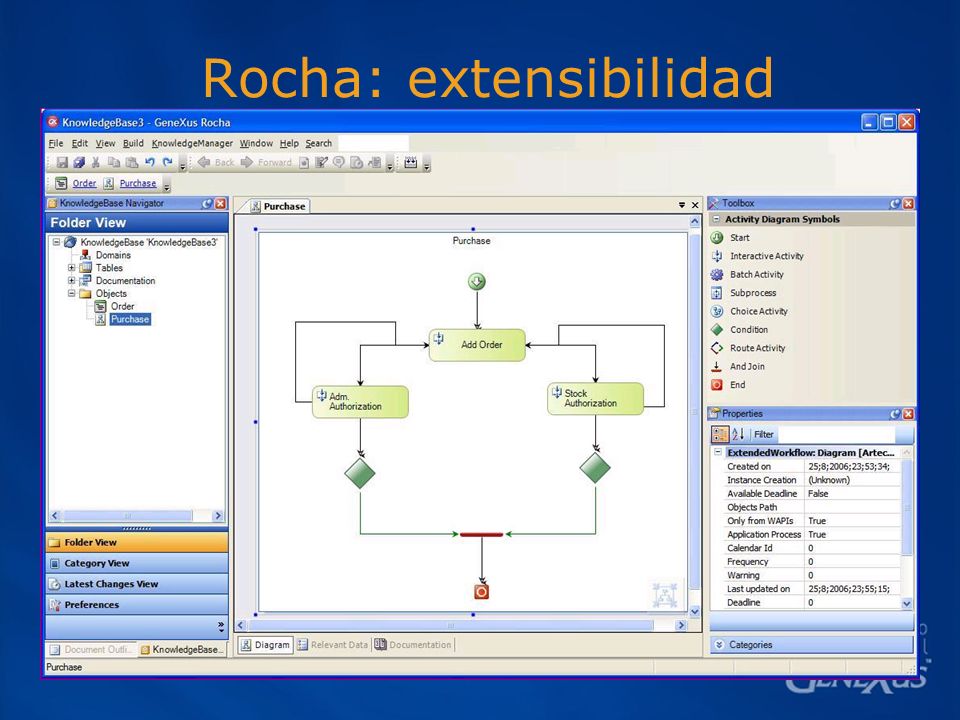This screenshot has height=720, width=960.
Task: Switch to Document Outline bottom tab
Action: pyautogui.click(x=91, y=650)
